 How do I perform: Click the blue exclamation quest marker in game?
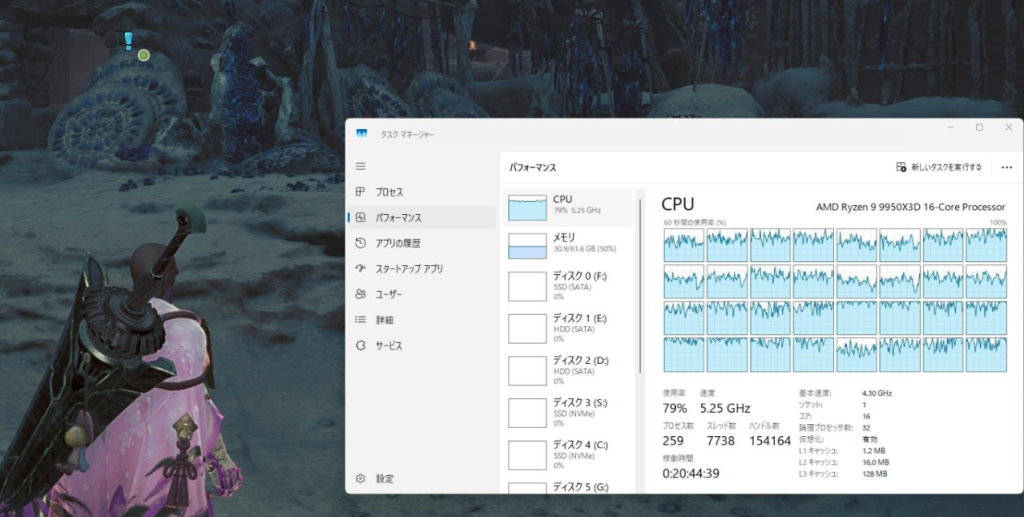click(x=128, y=40)
